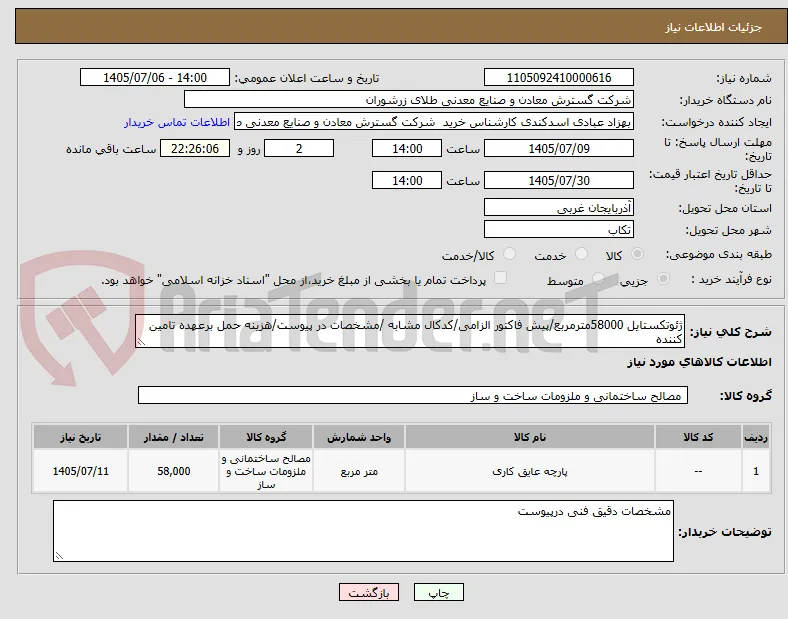Click the response deadline hour field
This screenshot has width=788, height=619.
pos(407,148)
